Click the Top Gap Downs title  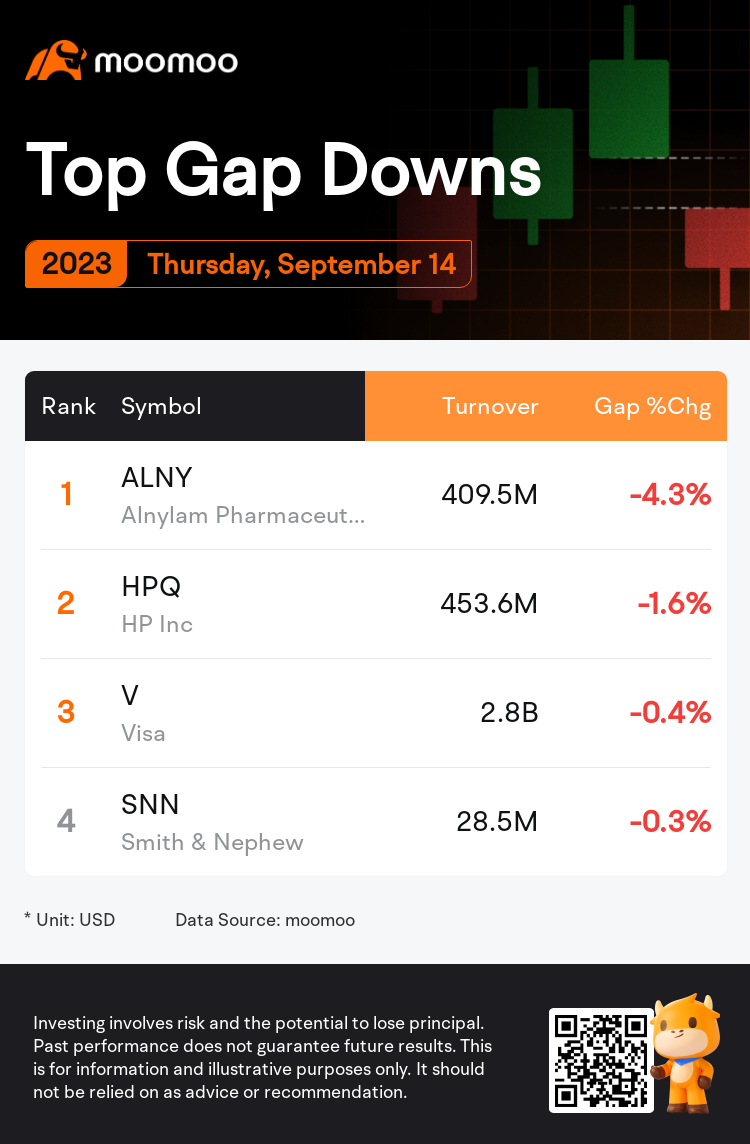(284, 171)
